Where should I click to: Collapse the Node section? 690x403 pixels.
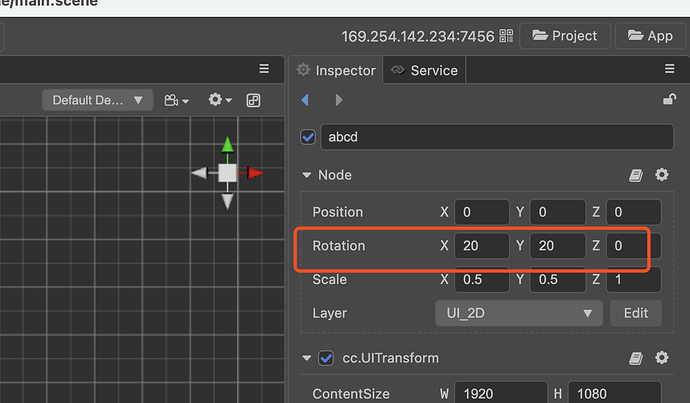click(307, 175)
